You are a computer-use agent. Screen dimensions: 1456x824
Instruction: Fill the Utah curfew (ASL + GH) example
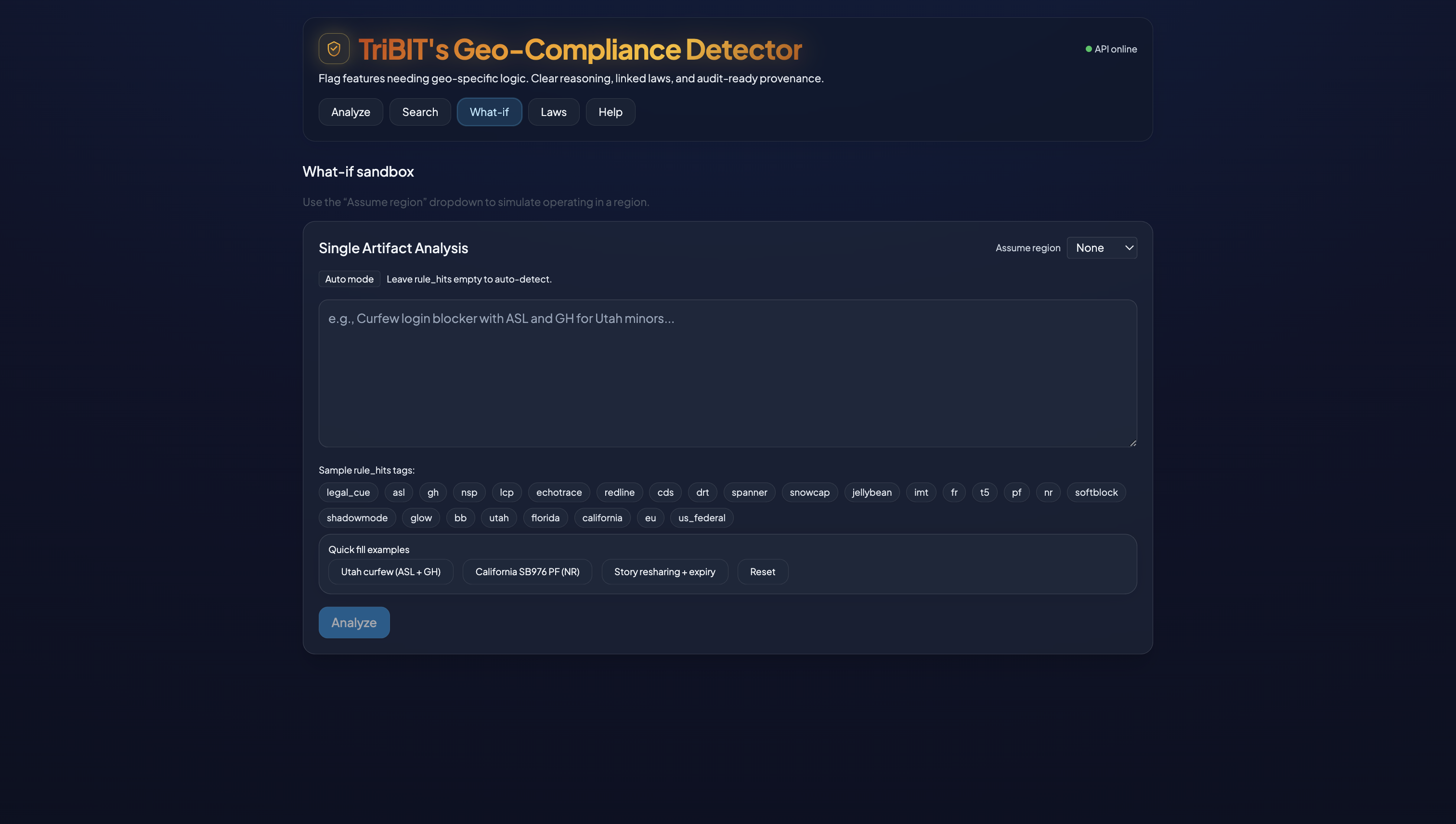(390, 572)
